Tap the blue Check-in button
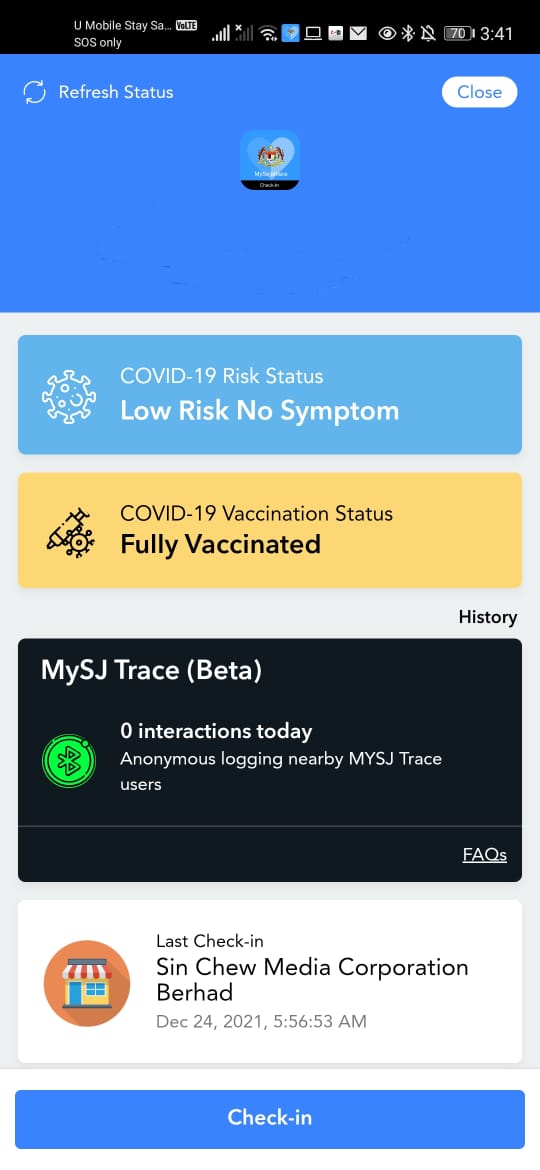 pos(270,1117)
